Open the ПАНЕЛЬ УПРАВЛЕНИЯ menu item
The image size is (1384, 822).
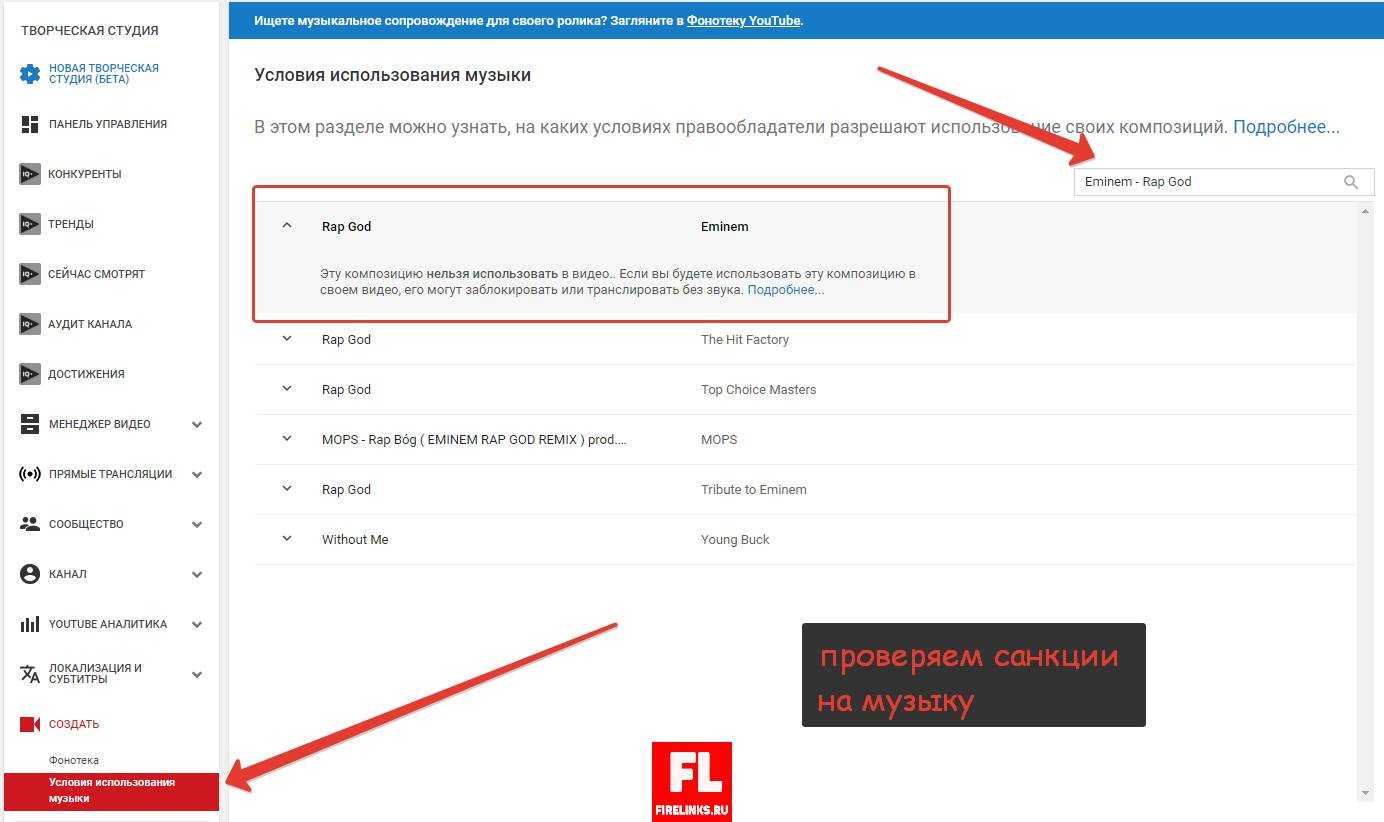108,124
